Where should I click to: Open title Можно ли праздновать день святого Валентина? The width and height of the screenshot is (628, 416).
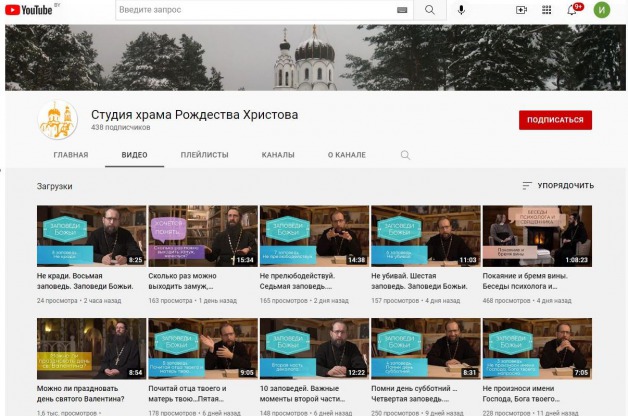point(81,394)
